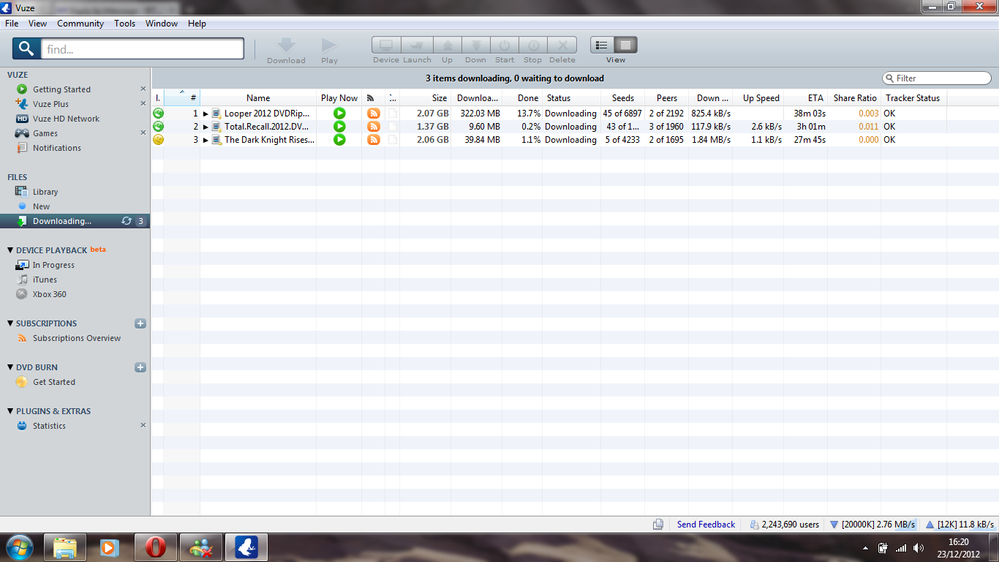Open Opera browser from taskbar
Image resolution: width=999 pixels, height=562 pixels.
pos(155,547)
